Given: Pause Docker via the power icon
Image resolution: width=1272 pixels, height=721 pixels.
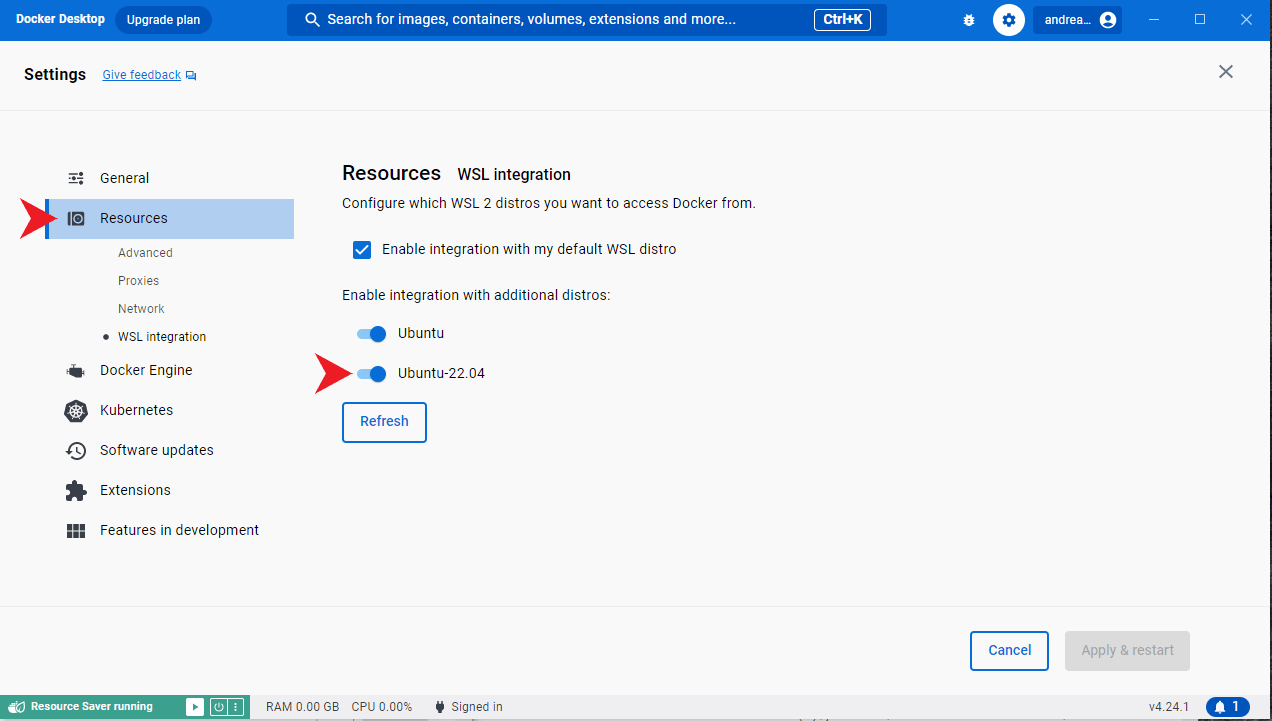Looking at the screenshot, I should click(219, 706).
